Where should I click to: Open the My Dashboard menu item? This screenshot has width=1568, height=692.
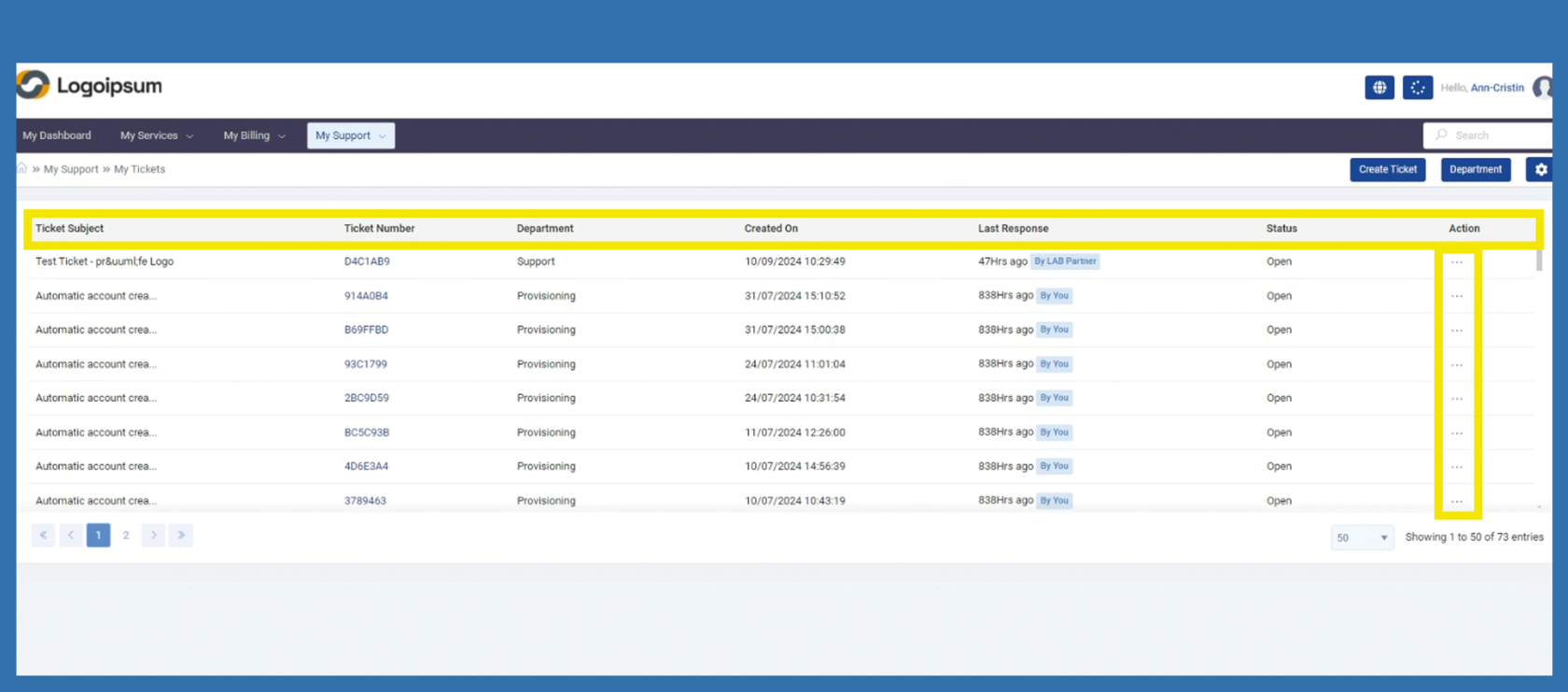tap(57, 135)
